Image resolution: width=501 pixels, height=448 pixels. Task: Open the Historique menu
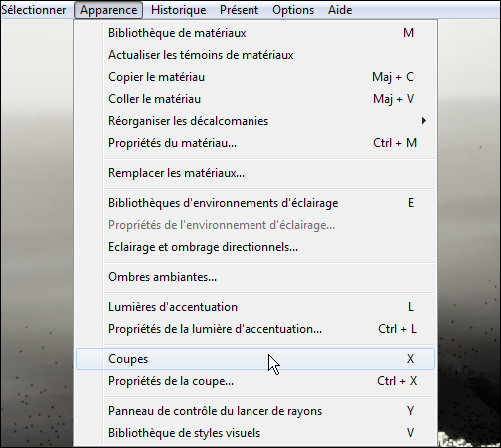pyautogui.click(x=178, y=10)
